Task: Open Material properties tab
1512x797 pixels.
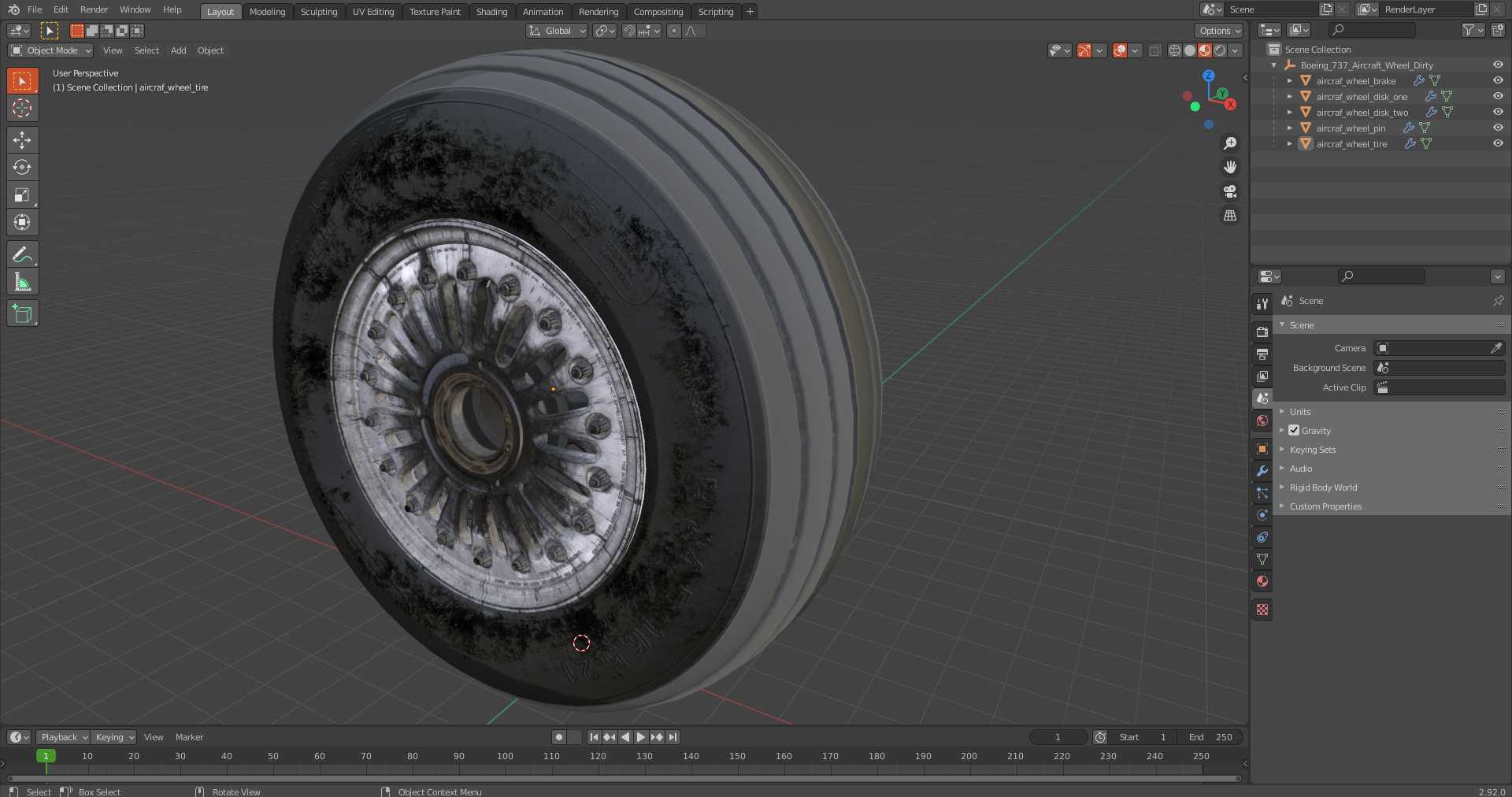Action: [x=1262, y=581]
